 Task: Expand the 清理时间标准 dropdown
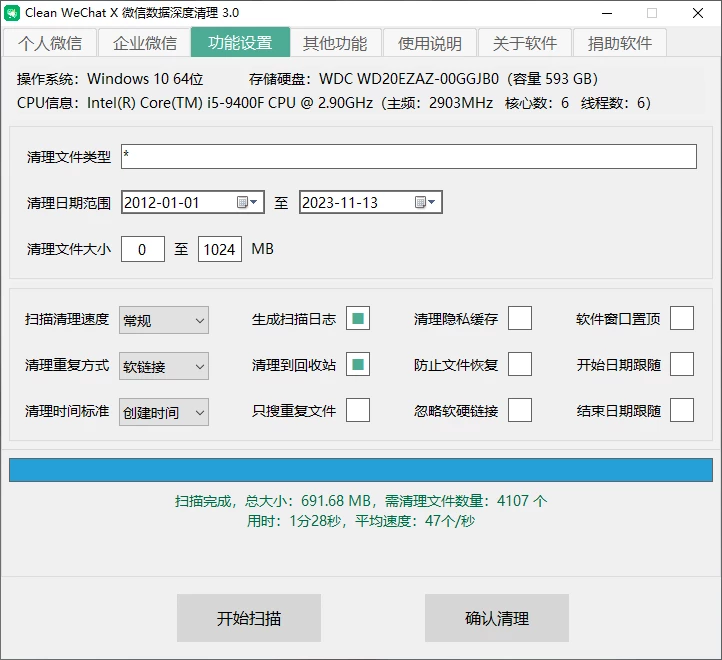point(164,412)
